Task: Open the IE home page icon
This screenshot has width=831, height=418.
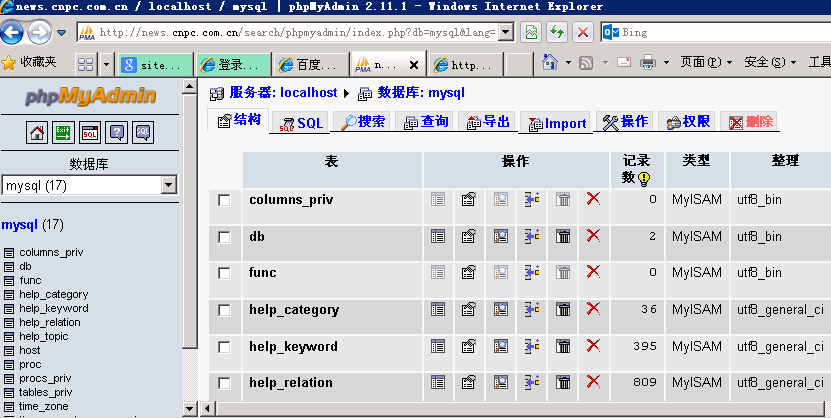Action: [550, 62]
